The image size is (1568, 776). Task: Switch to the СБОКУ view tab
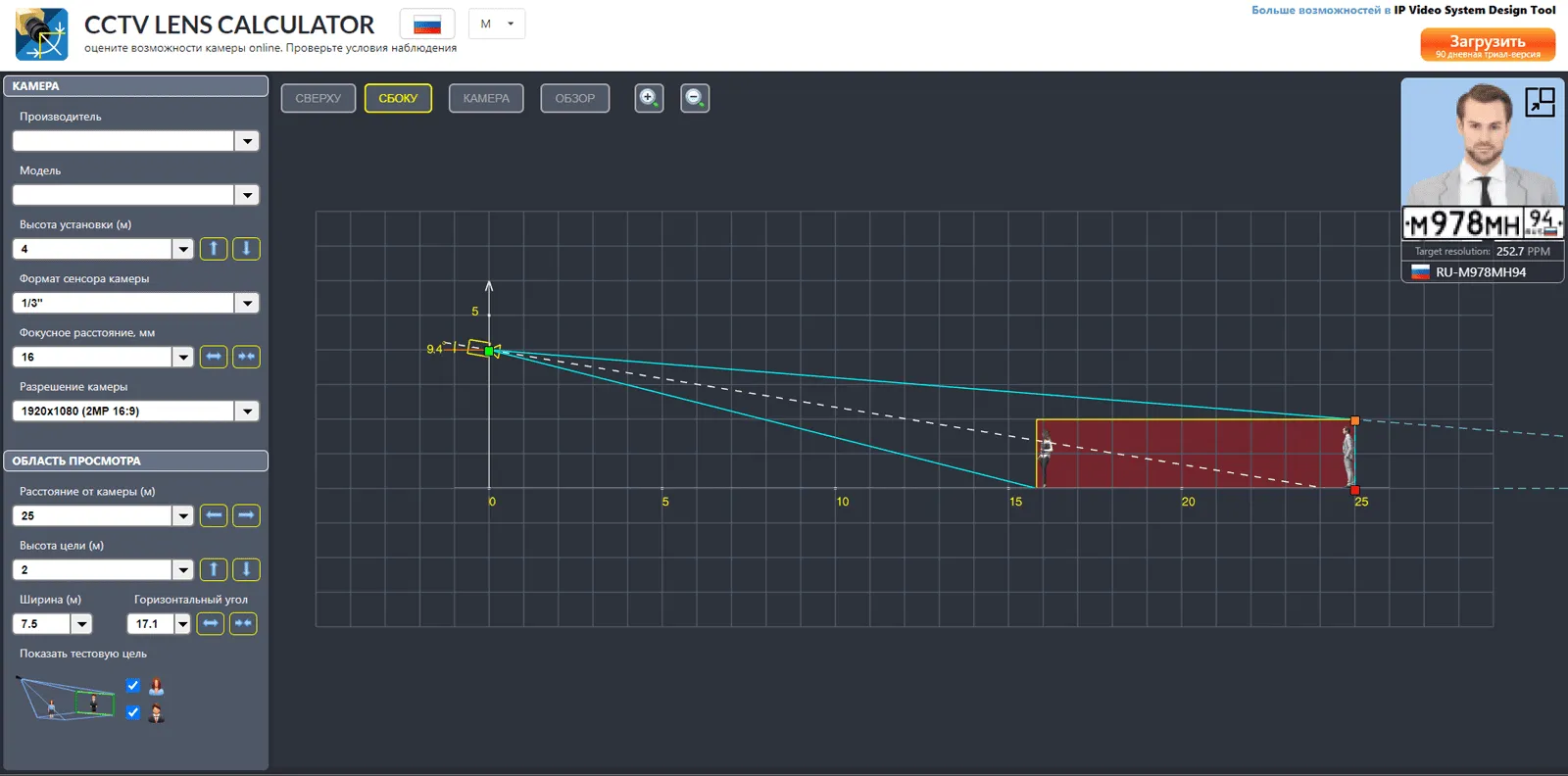(398, 98)
